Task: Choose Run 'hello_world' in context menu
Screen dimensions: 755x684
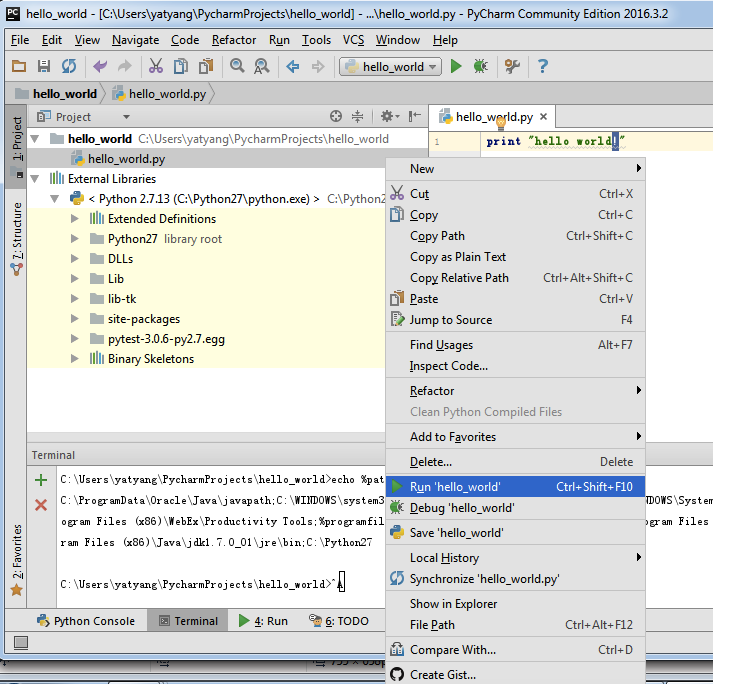Action: click(x=515, y=487)
